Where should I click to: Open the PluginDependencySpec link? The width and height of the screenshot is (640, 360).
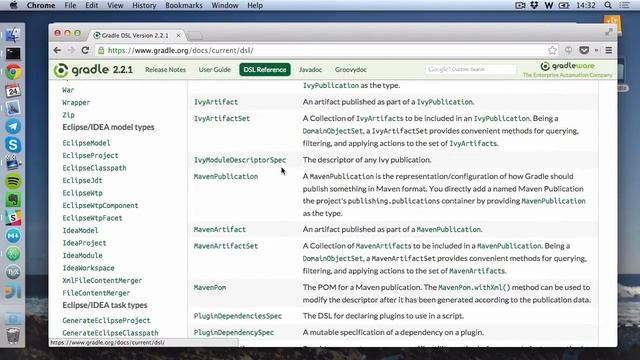click(x=233, y=333)
